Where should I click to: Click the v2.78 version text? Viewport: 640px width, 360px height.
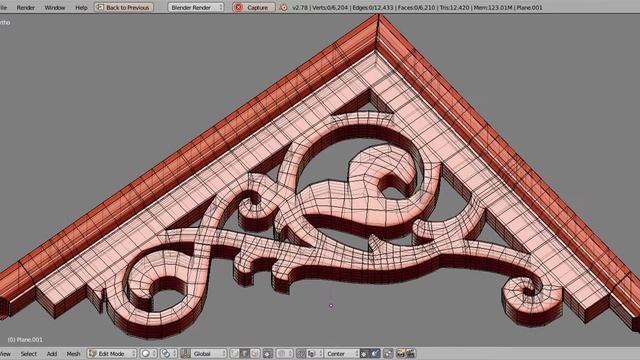[x=300, y=7]
